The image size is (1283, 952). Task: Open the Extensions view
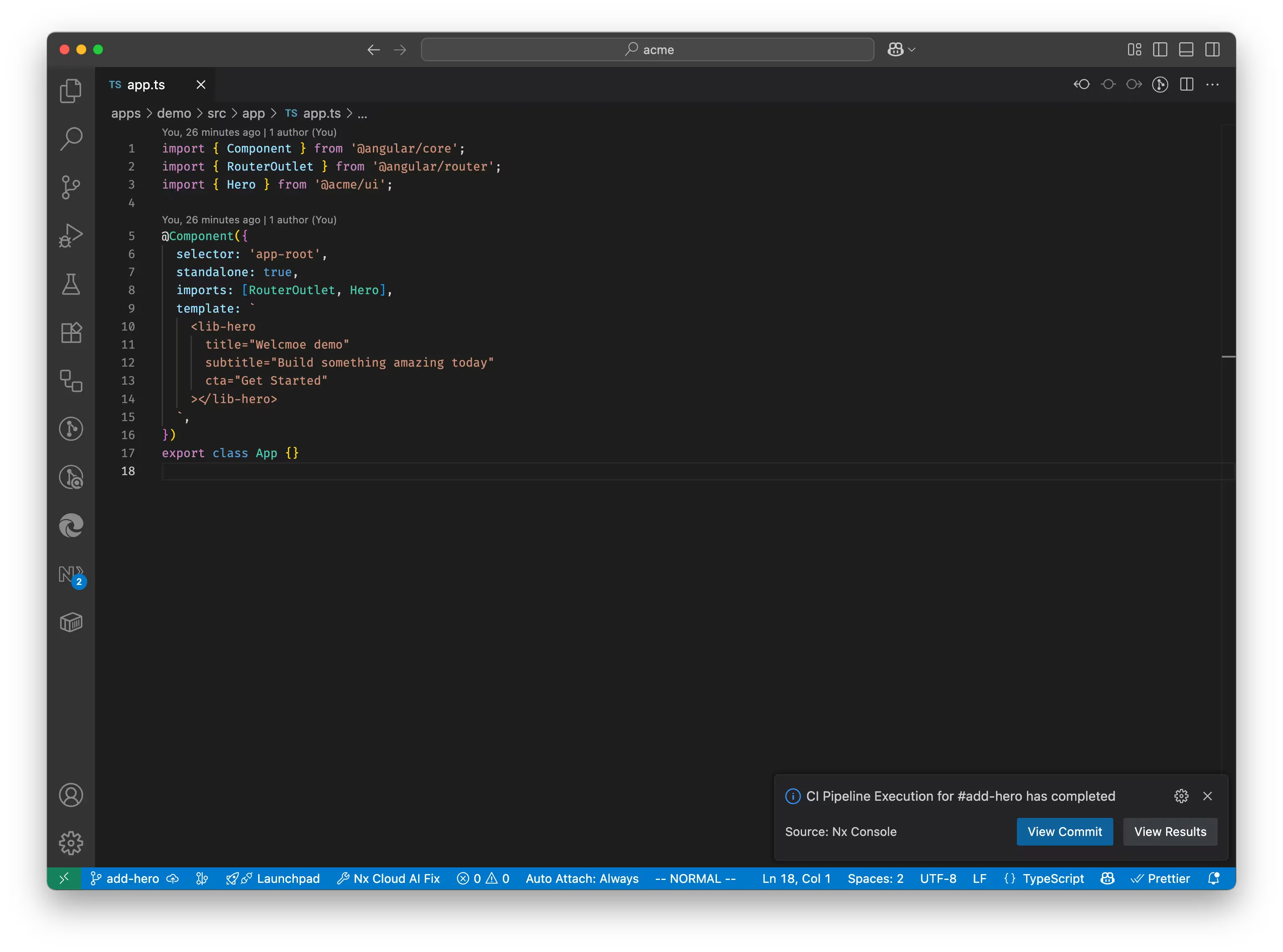pyautogui.click(x=71, y=333)
